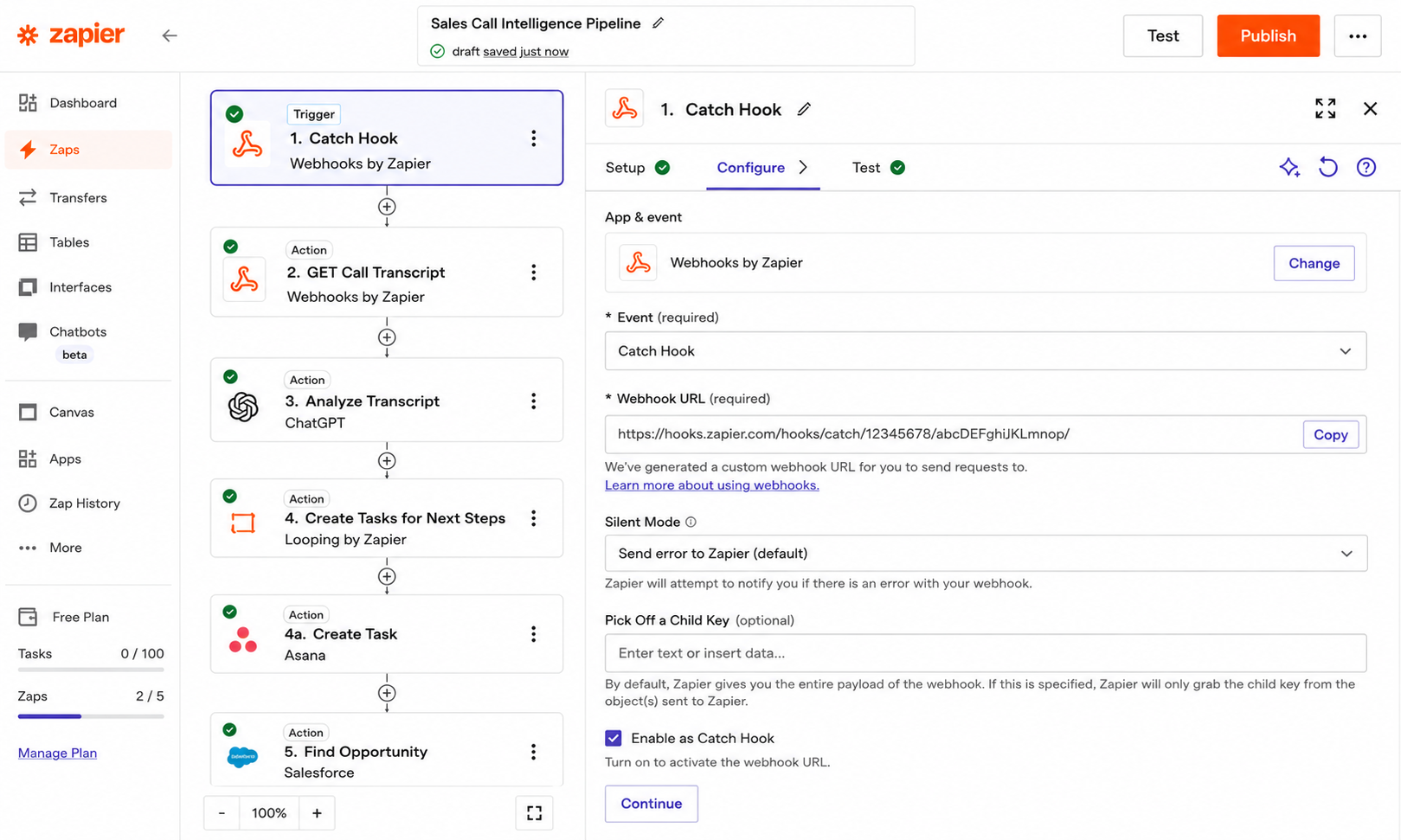The width and height of the screenshot is (1401, 840).
Task: Switch to the Test tab in panel
Action: 878,168
